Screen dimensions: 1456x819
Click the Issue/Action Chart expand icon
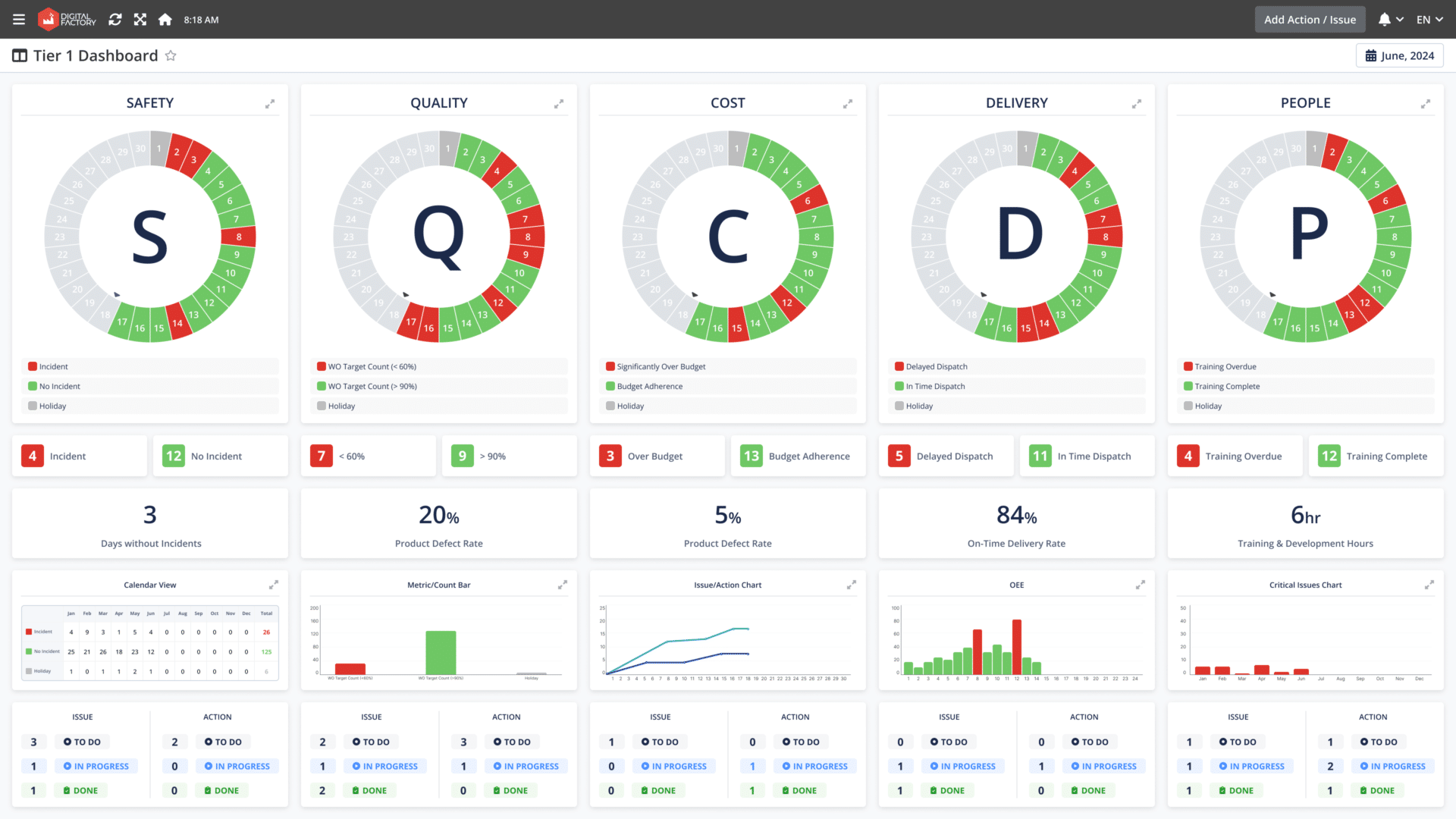[851, 585]
